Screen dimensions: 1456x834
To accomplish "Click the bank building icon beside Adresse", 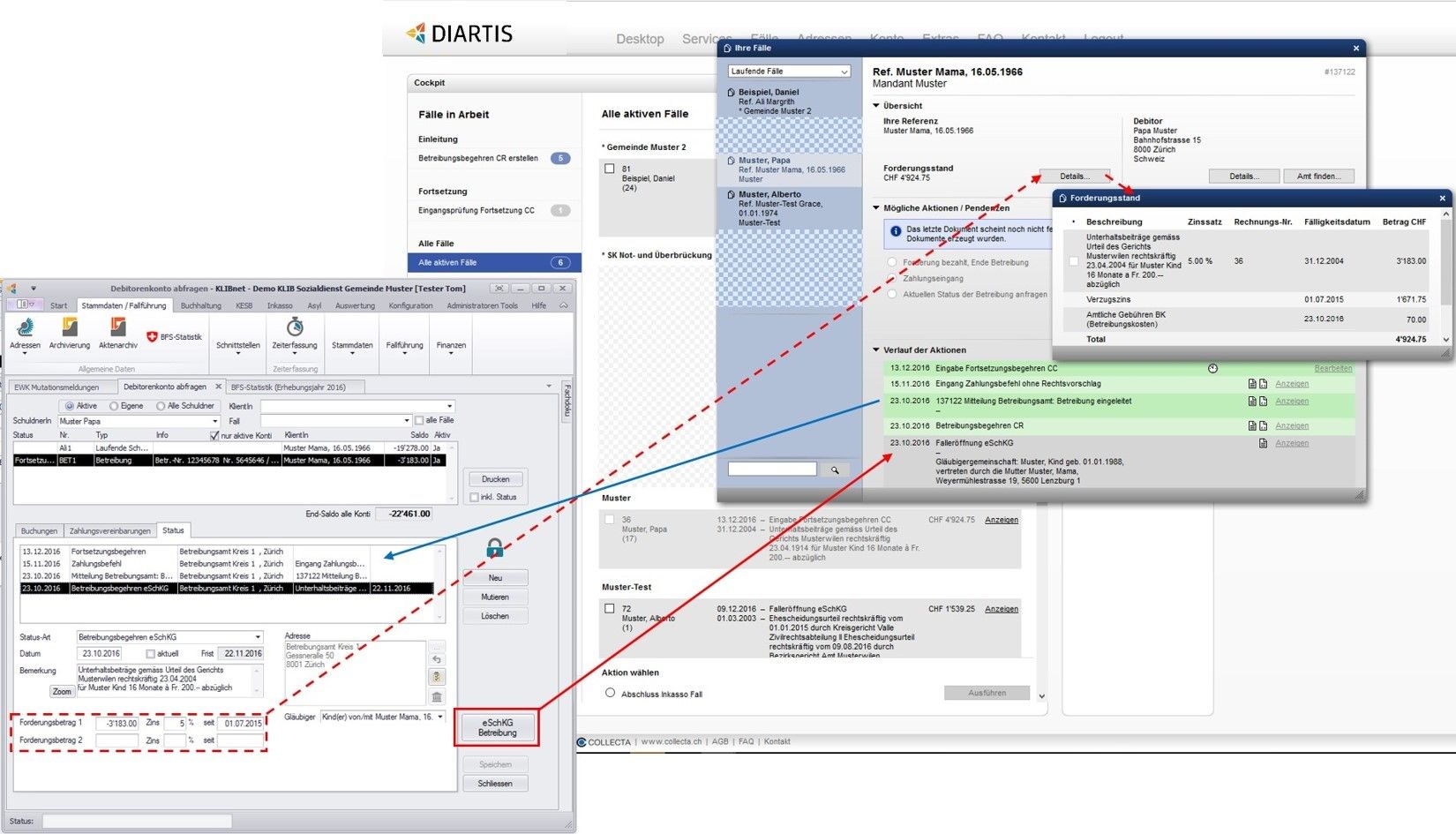I will coord(437,696).
